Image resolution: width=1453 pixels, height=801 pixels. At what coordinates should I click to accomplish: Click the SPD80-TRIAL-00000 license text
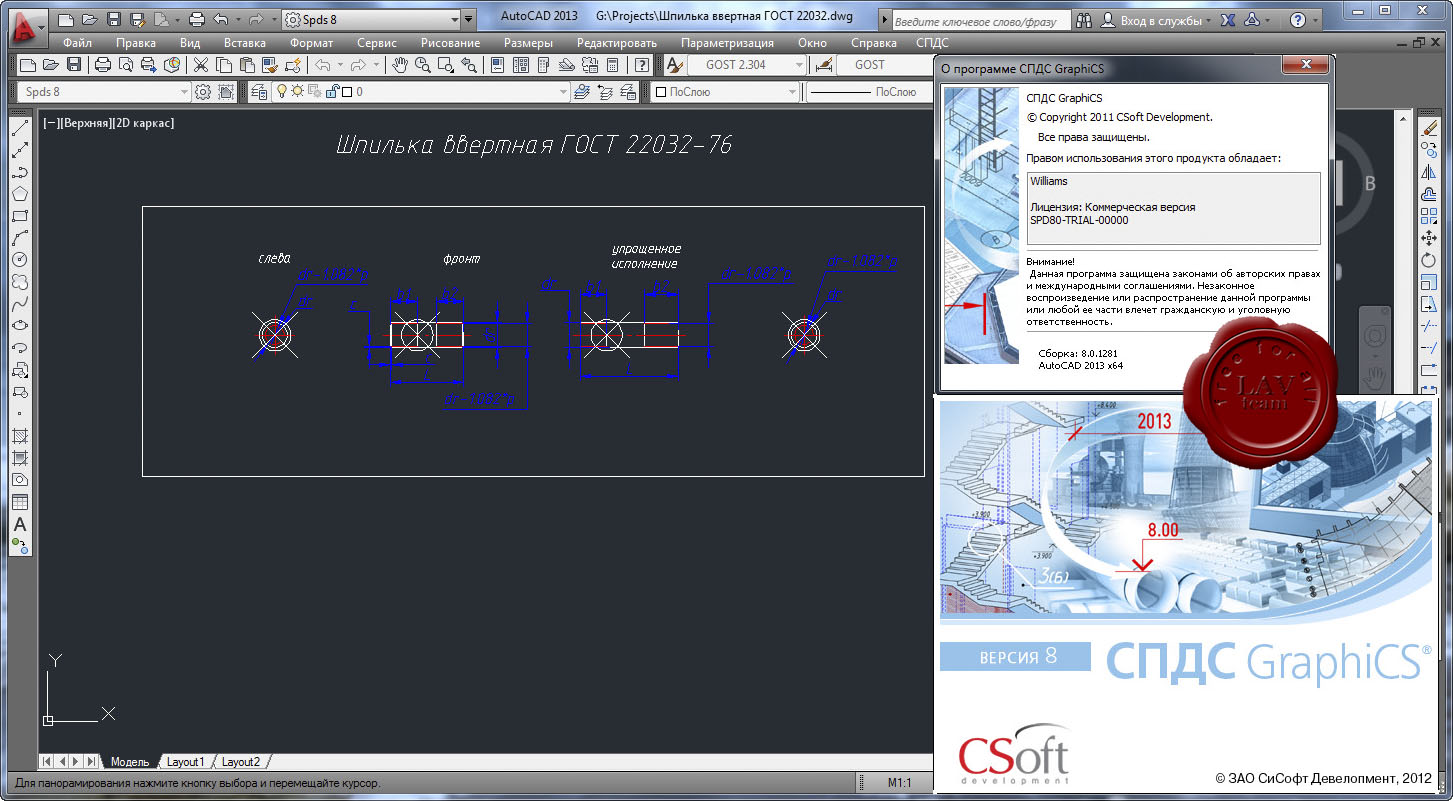tap(1079, 221)
